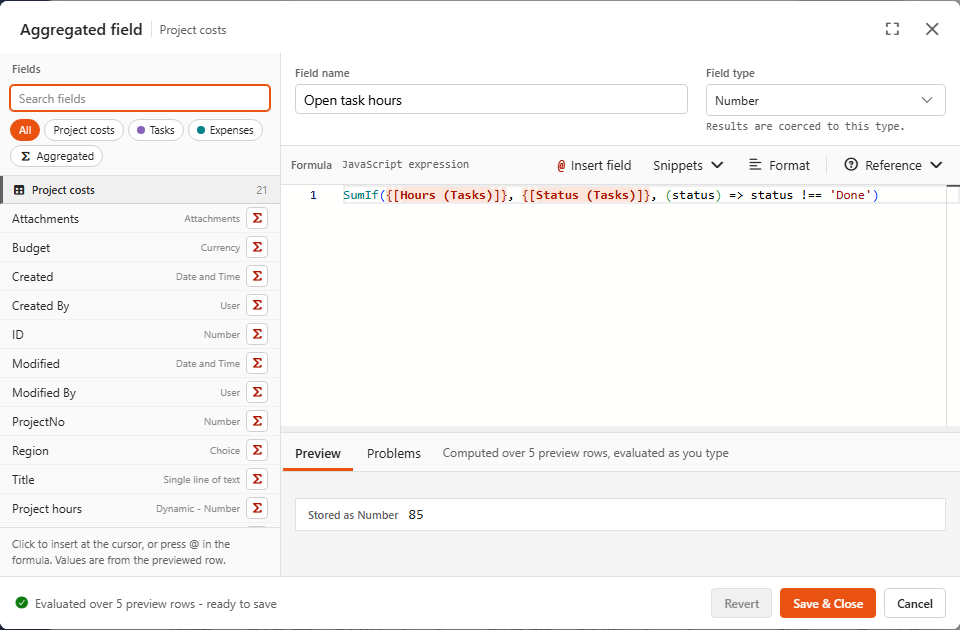Insert aggregate for Created field
Screen dimensions: 960x630
tap(257, 276)
